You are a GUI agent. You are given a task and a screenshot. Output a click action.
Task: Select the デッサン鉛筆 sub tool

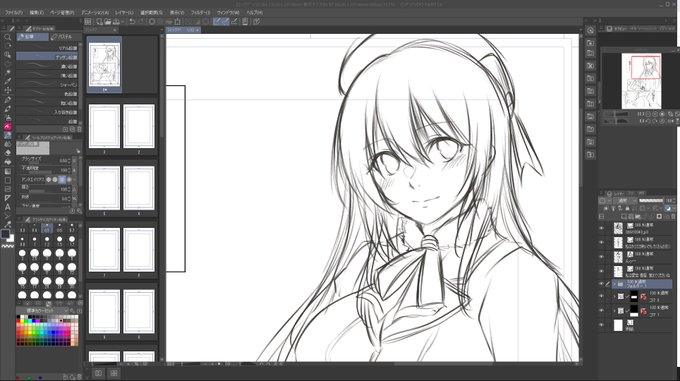pos(48,57)
